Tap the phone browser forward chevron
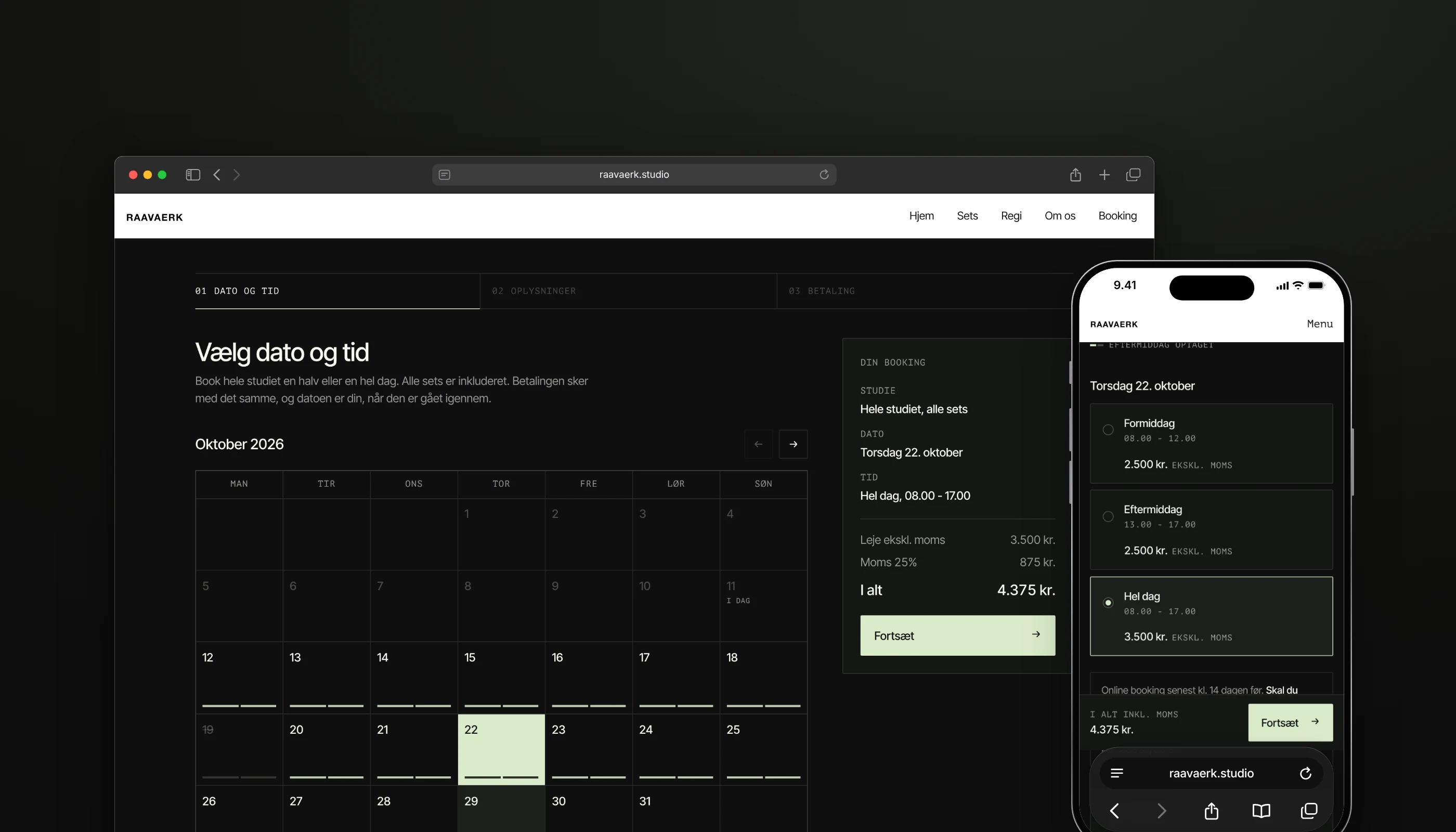 1162,811
